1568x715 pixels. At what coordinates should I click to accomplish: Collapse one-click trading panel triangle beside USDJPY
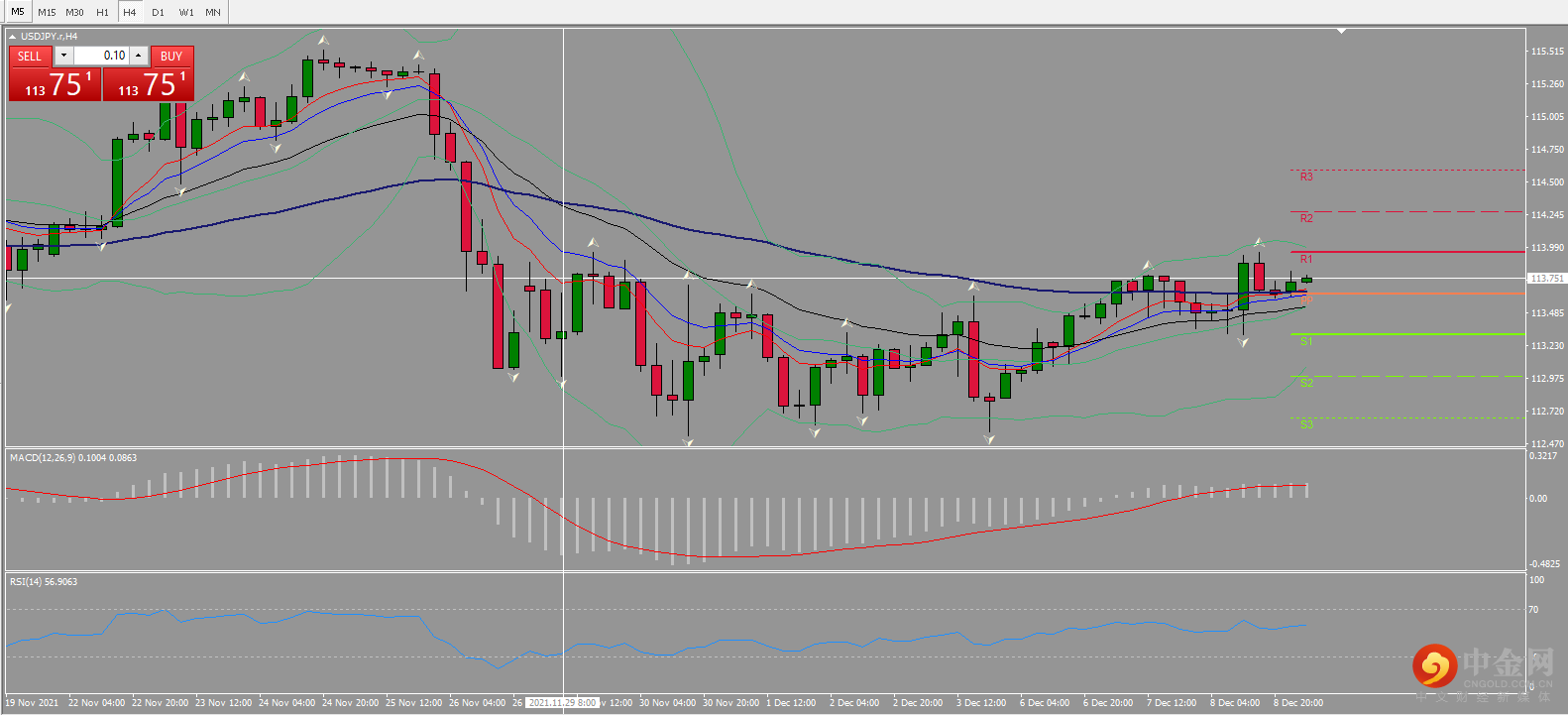coord(12,37)
